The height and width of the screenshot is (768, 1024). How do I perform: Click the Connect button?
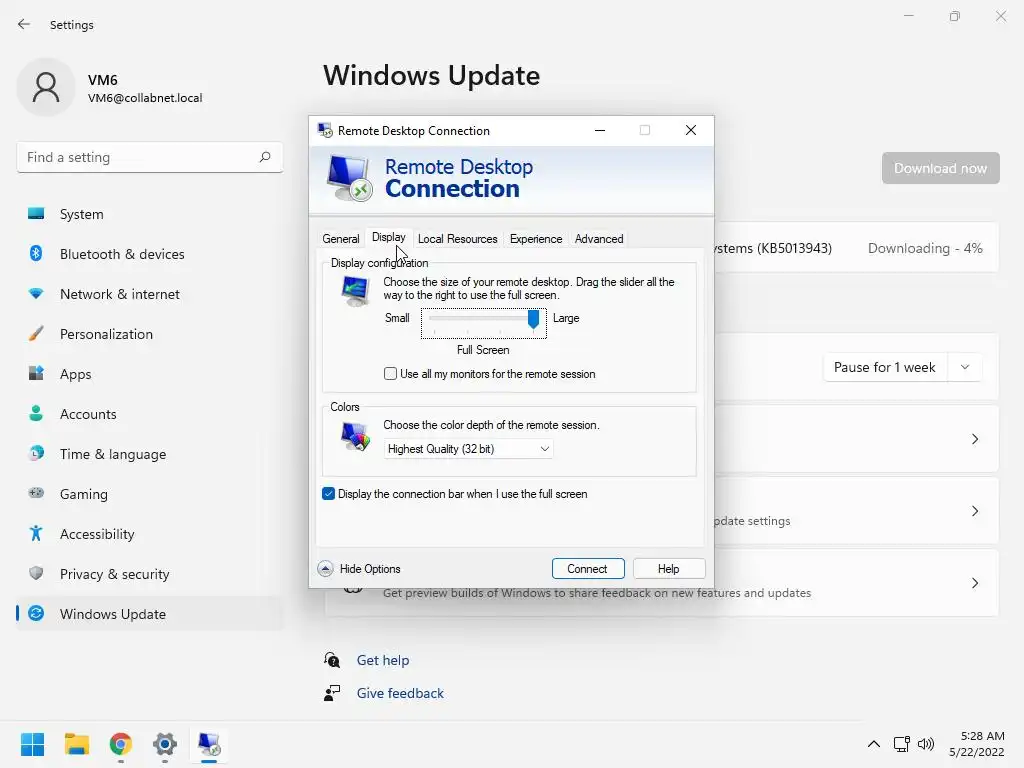(588, 569)
